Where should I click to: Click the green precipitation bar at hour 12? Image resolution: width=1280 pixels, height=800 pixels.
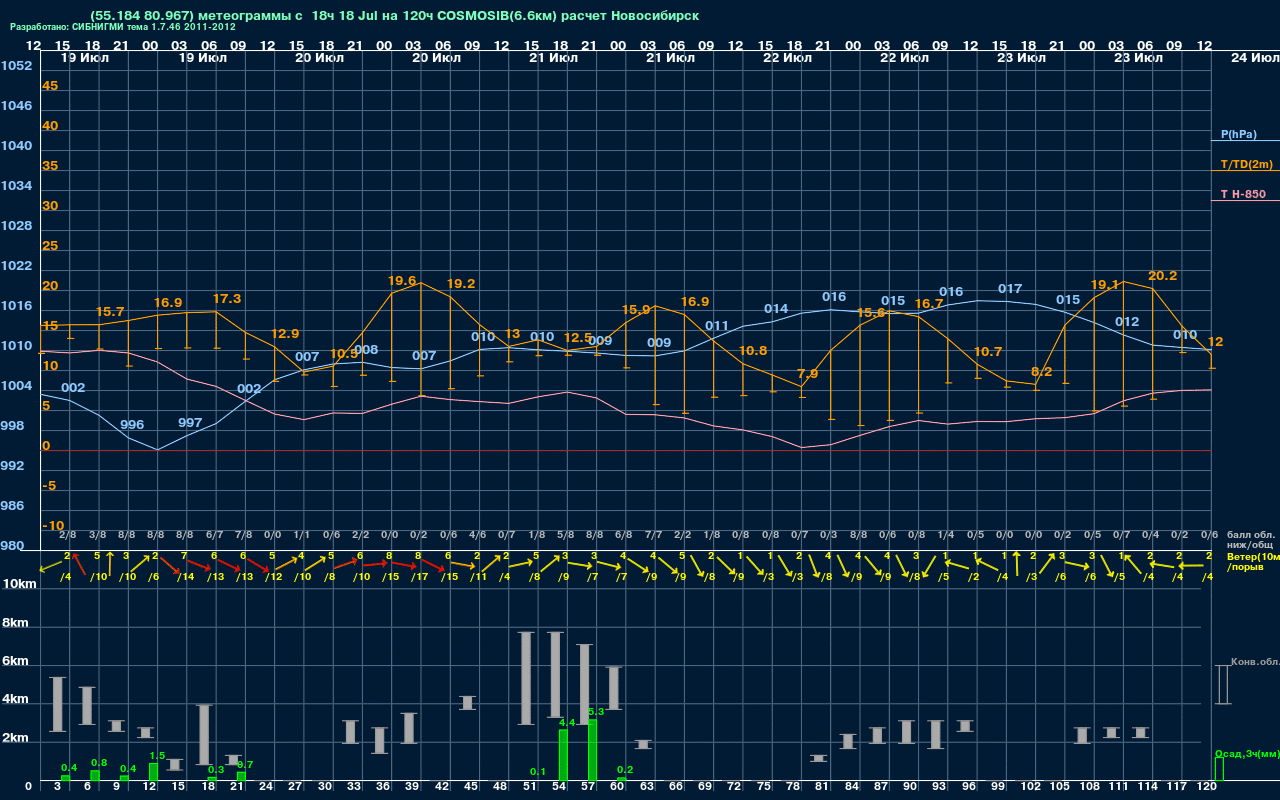click(x=153, y=772)
